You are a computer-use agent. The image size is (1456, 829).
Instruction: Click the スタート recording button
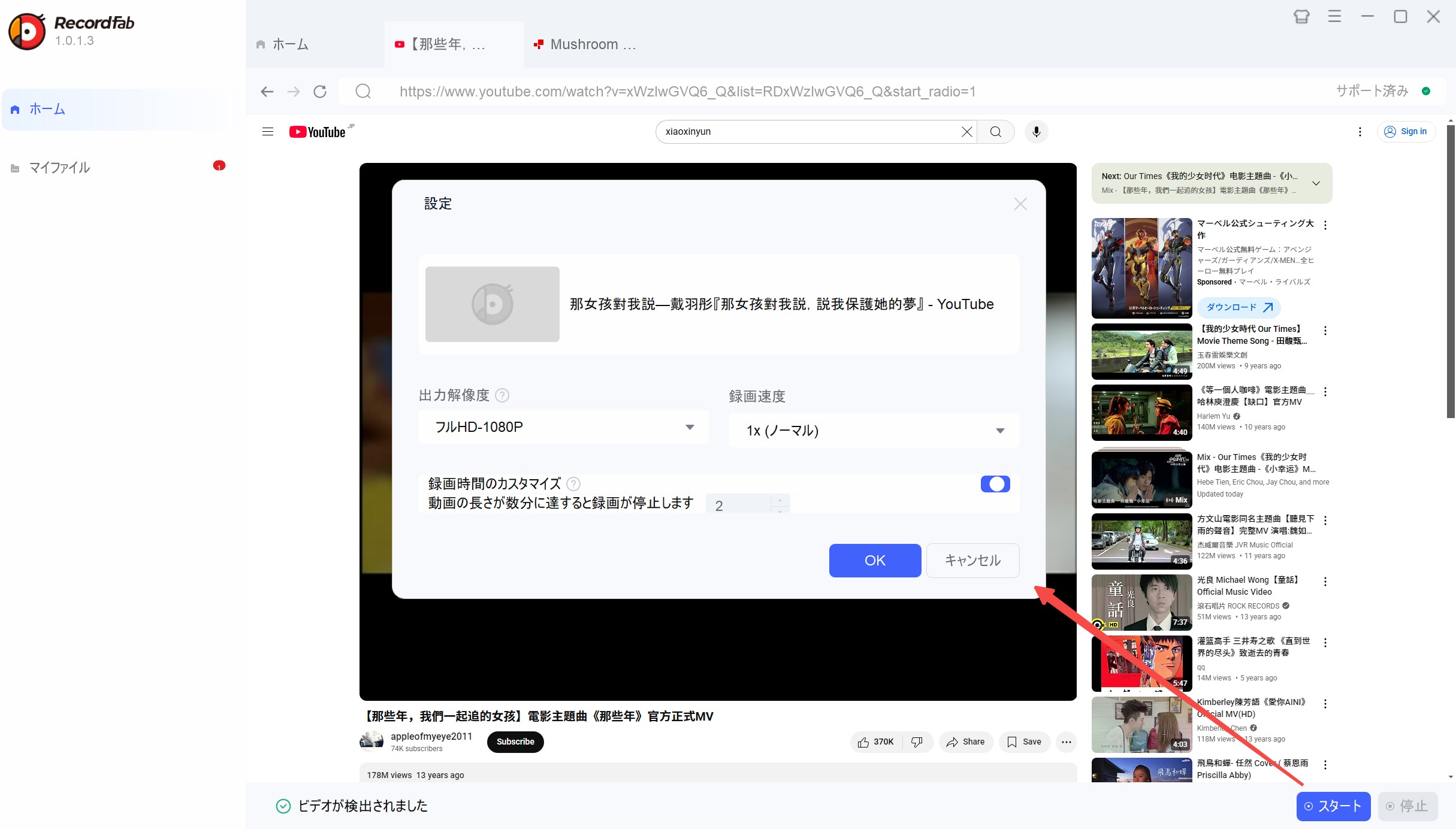click(x=1333, y=806)
